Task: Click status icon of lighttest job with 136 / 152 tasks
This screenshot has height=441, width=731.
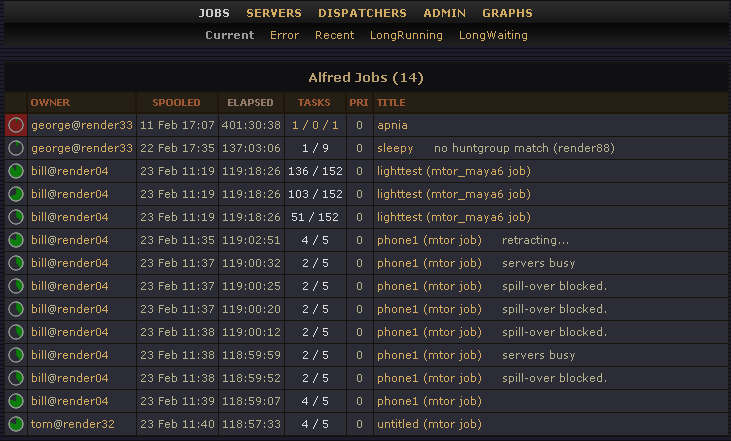Action: 15,171
